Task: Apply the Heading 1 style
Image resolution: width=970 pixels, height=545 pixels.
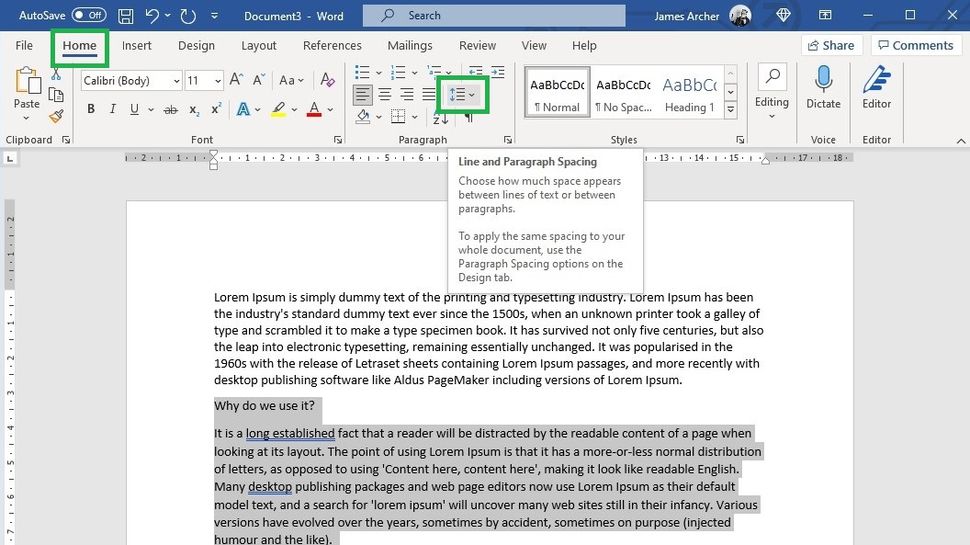Action: (690, 92)
